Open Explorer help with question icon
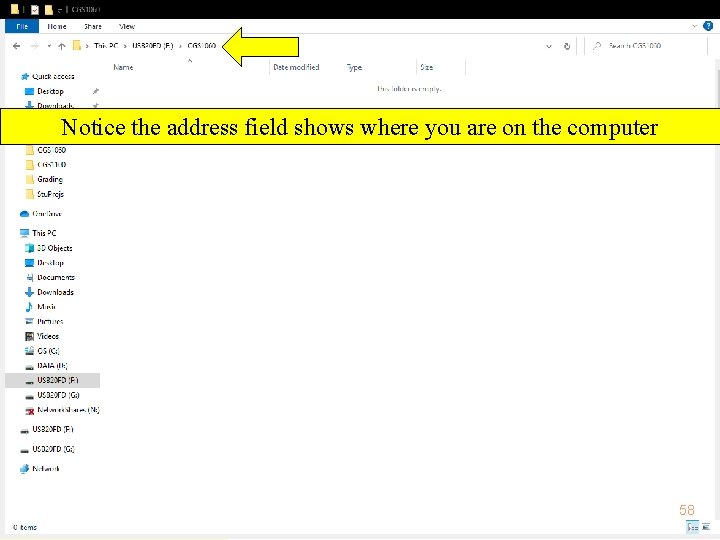Viewport: 720px width, 540px height. click(x=708, y=26)
